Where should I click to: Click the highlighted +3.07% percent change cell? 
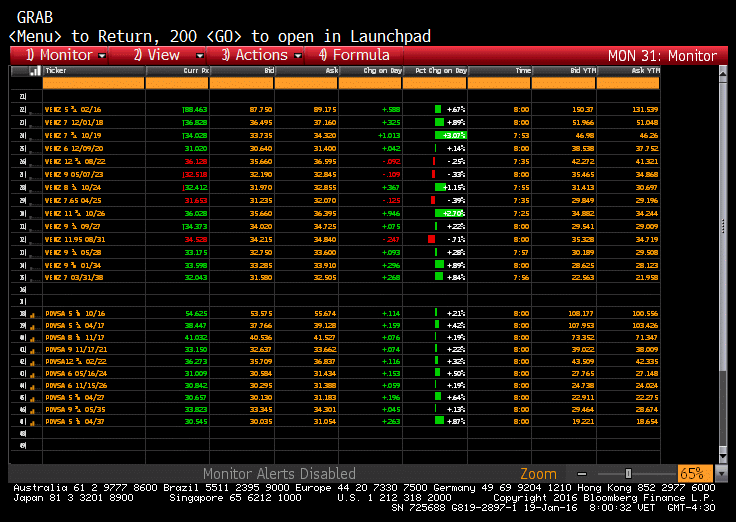pos(451,136)
